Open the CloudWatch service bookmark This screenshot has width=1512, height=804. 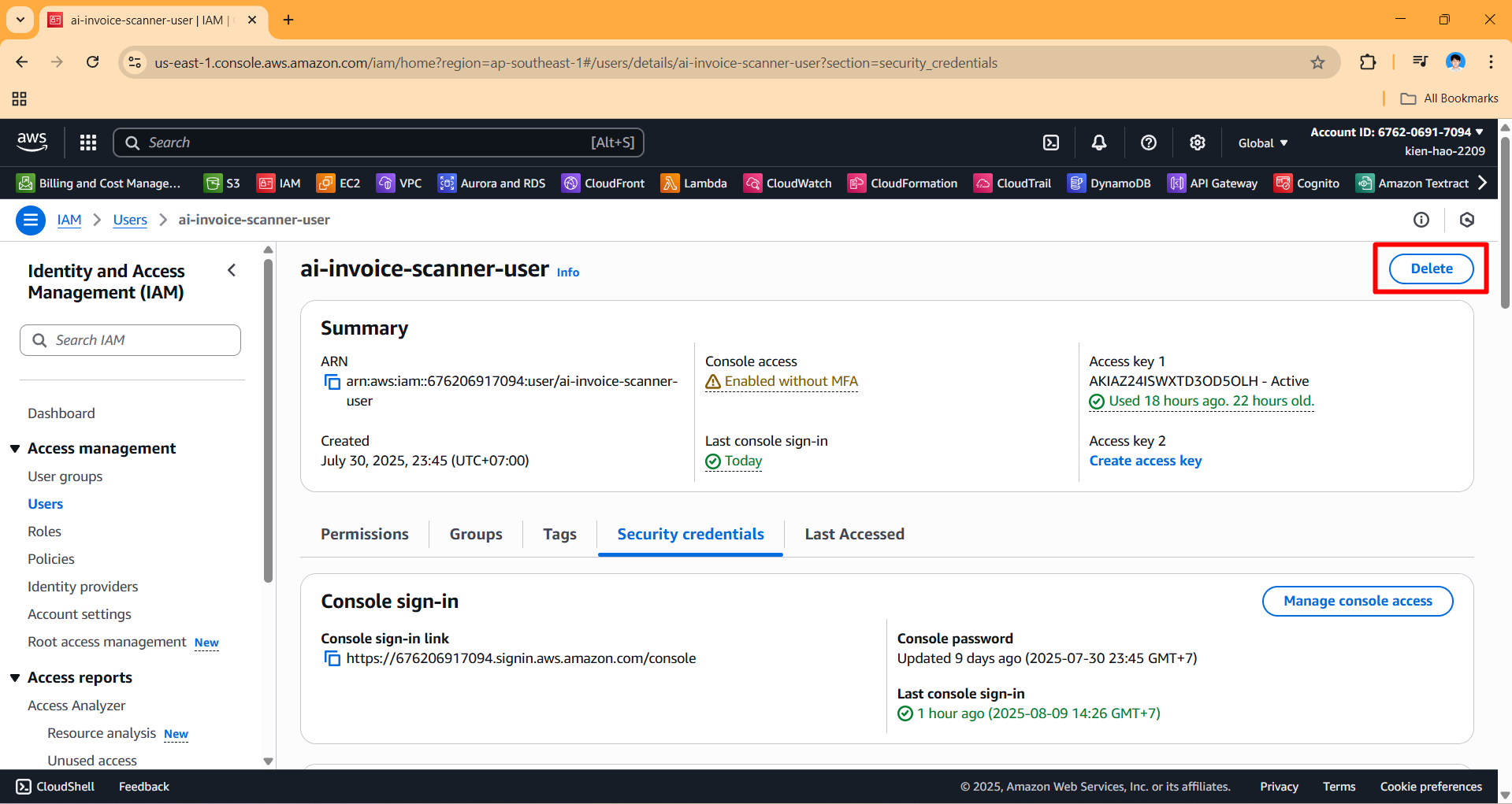(787, 183)
